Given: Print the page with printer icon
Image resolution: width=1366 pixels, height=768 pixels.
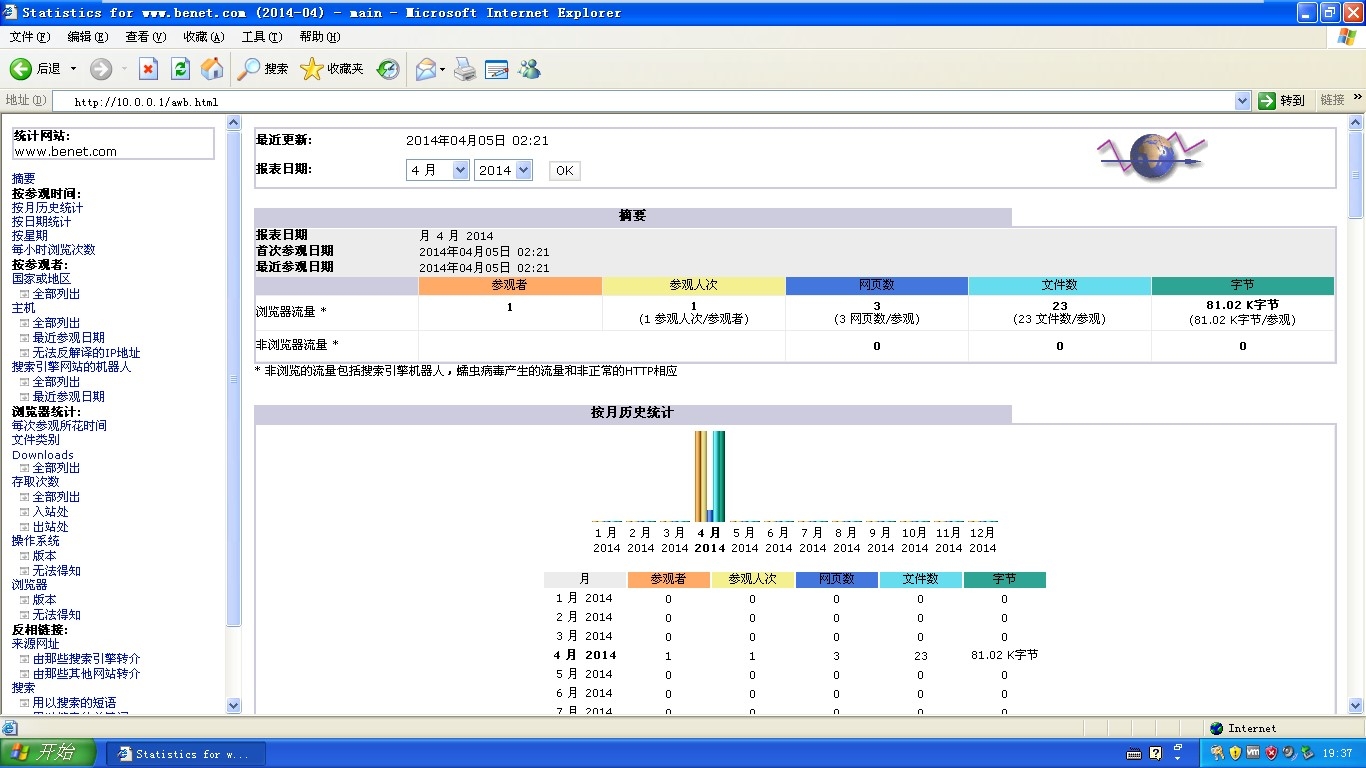Looking at the screenshot, I should pos(465,69).
